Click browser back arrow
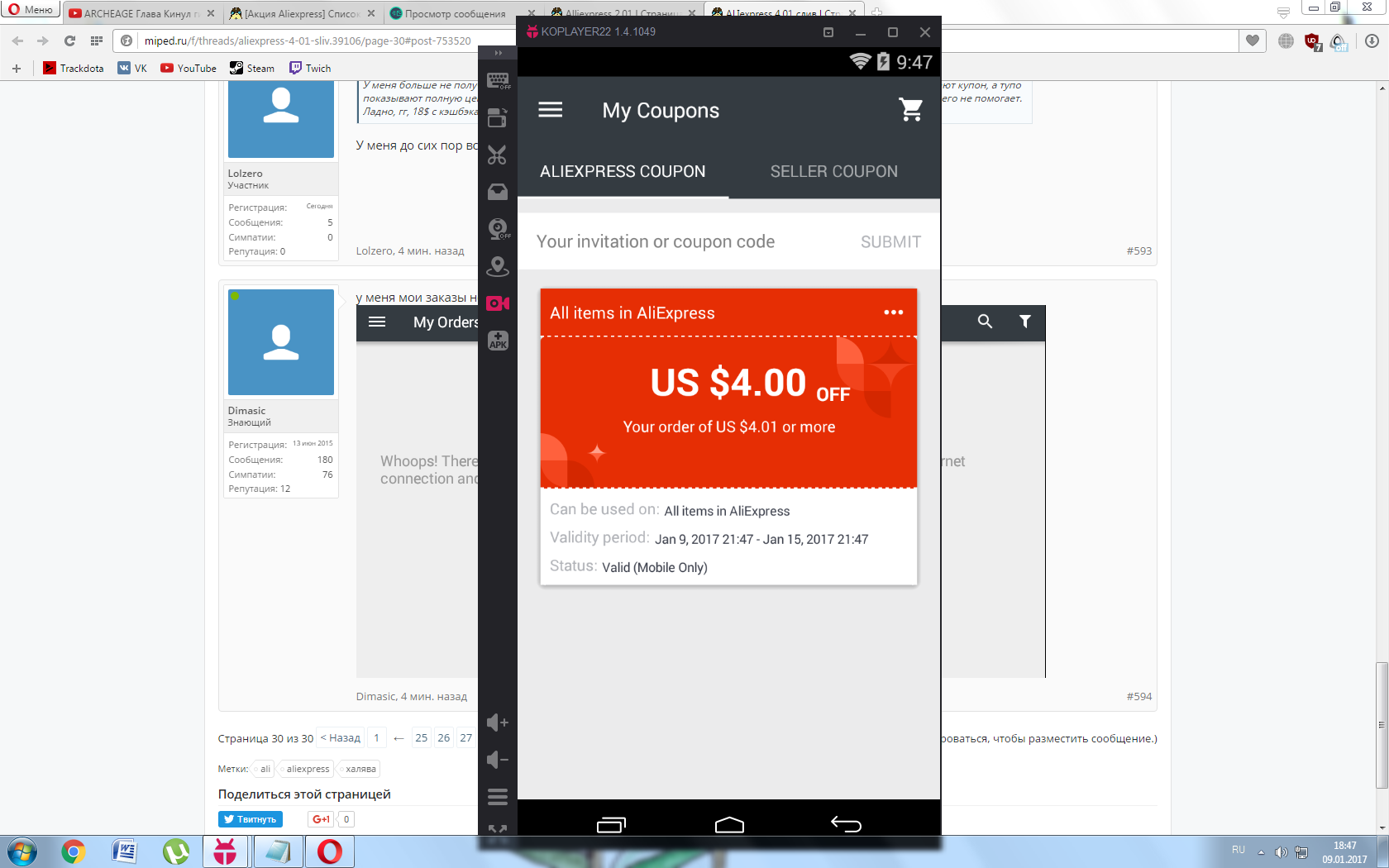 tap(17, 41)
